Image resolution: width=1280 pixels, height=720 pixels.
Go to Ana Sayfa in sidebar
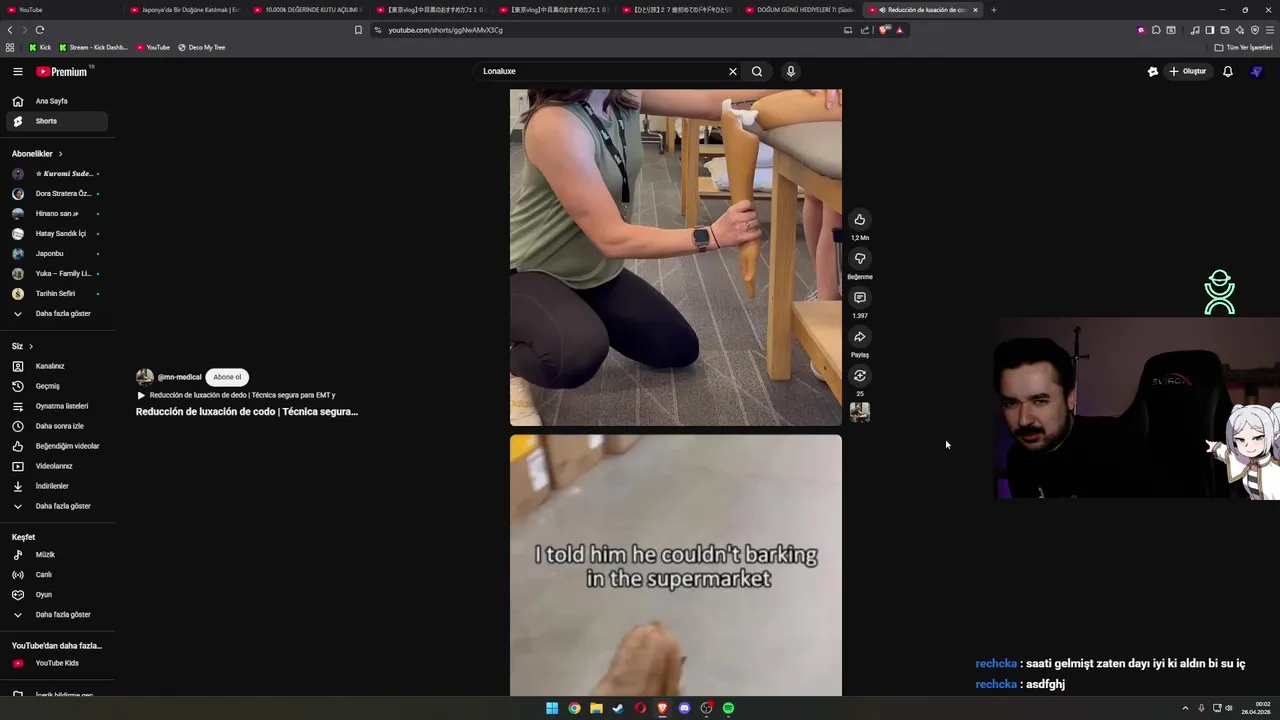(x=56, y=101)
